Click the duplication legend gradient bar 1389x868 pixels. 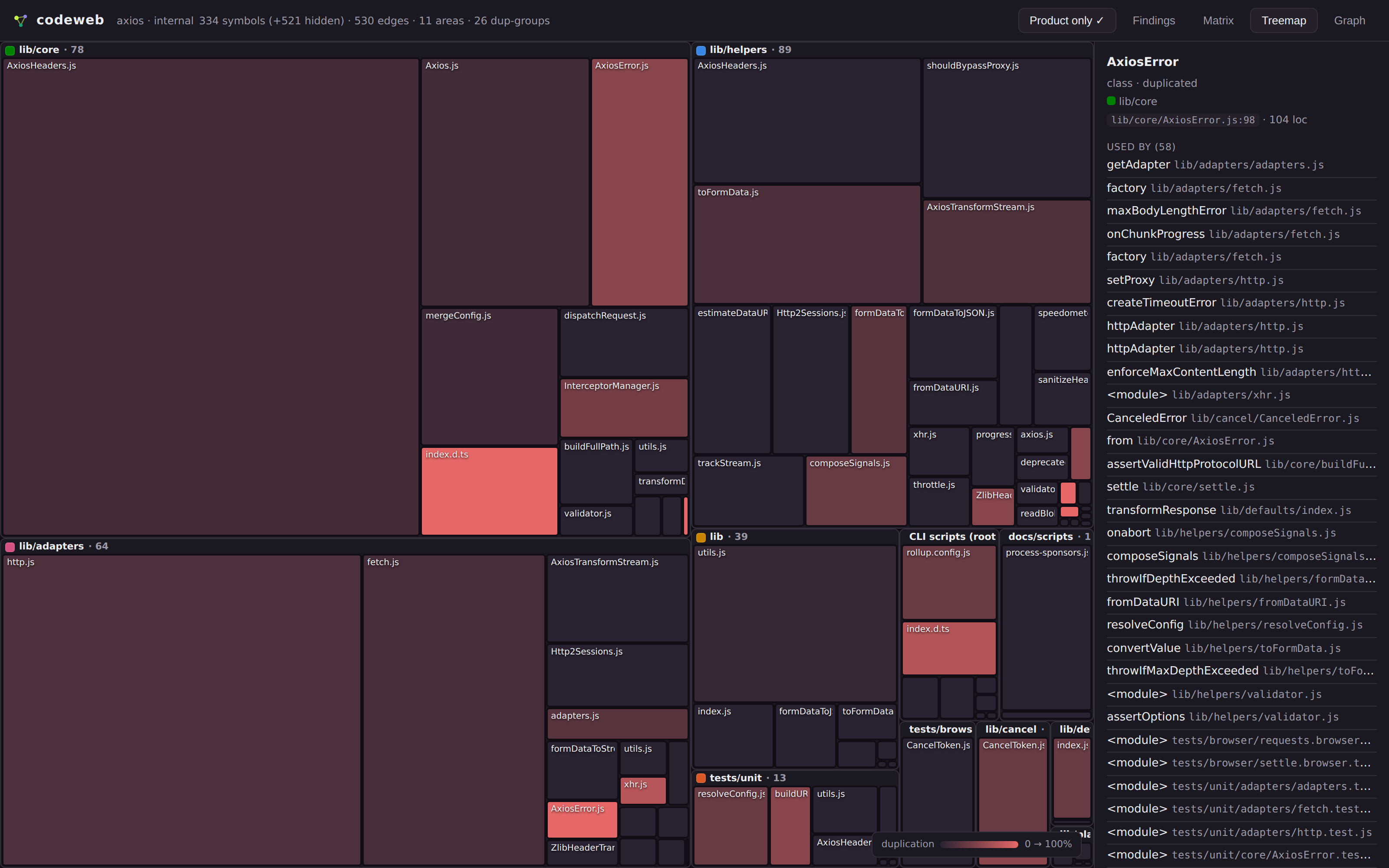coord(979,844)
